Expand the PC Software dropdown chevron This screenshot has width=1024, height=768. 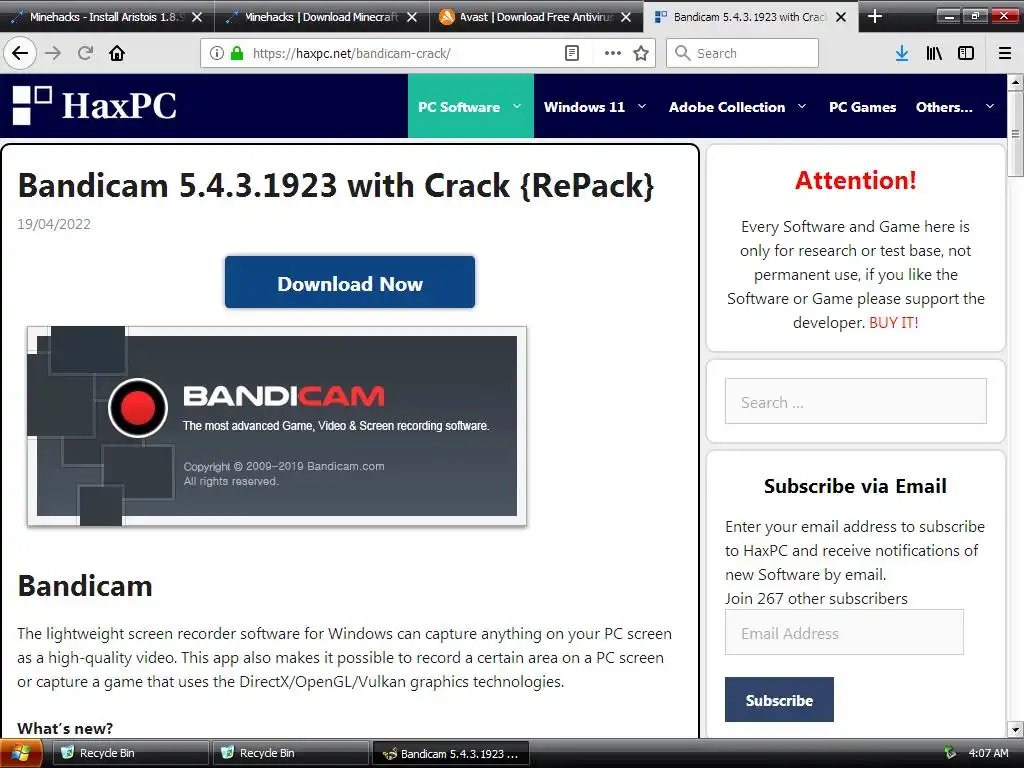coord(517,106)
